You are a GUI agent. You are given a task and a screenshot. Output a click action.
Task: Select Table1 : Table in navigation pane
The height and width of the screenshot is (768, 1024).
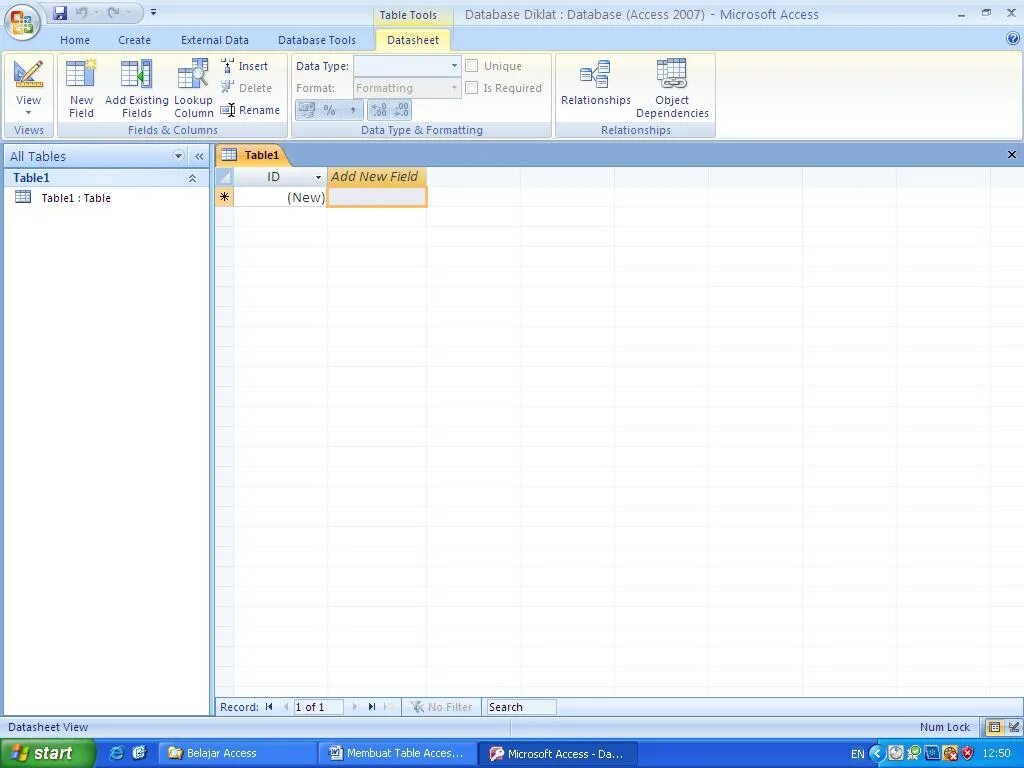click(x=76, y=198)
